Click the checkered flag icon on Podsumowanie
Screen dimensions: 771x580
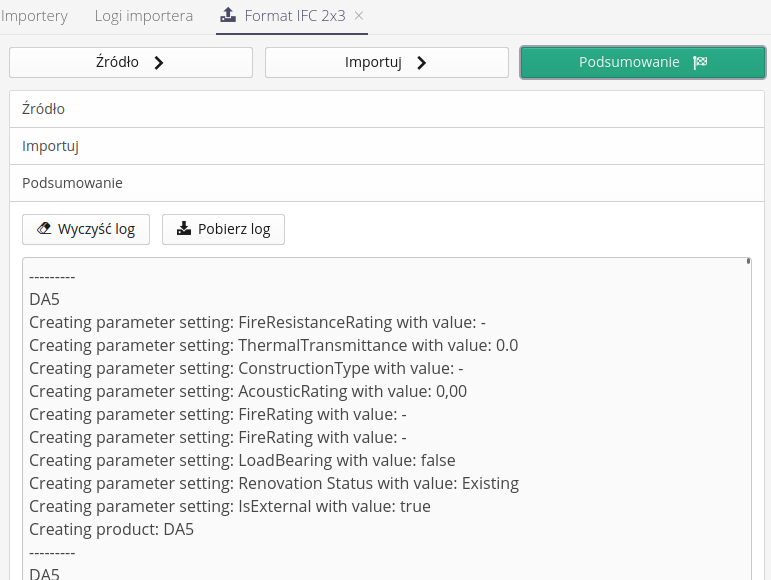[700, 62]
